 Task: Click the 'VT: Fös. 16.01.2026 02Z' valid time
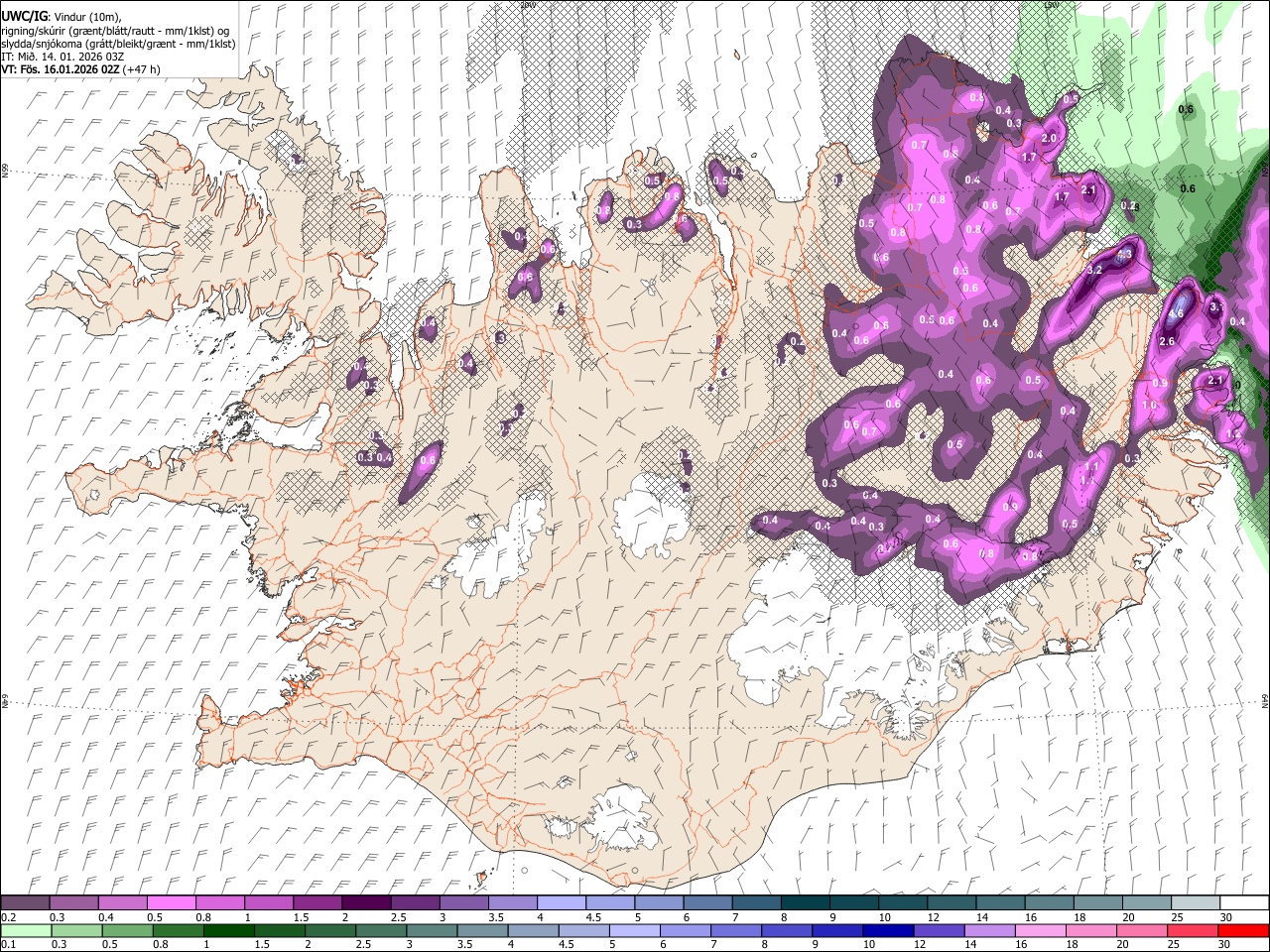61,69
